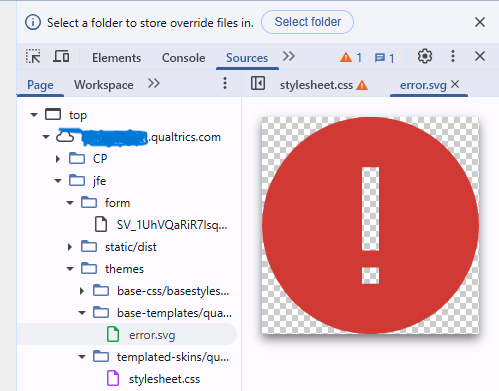Switch to the Elements panel

pyautogui.click(x=117, y=58)
